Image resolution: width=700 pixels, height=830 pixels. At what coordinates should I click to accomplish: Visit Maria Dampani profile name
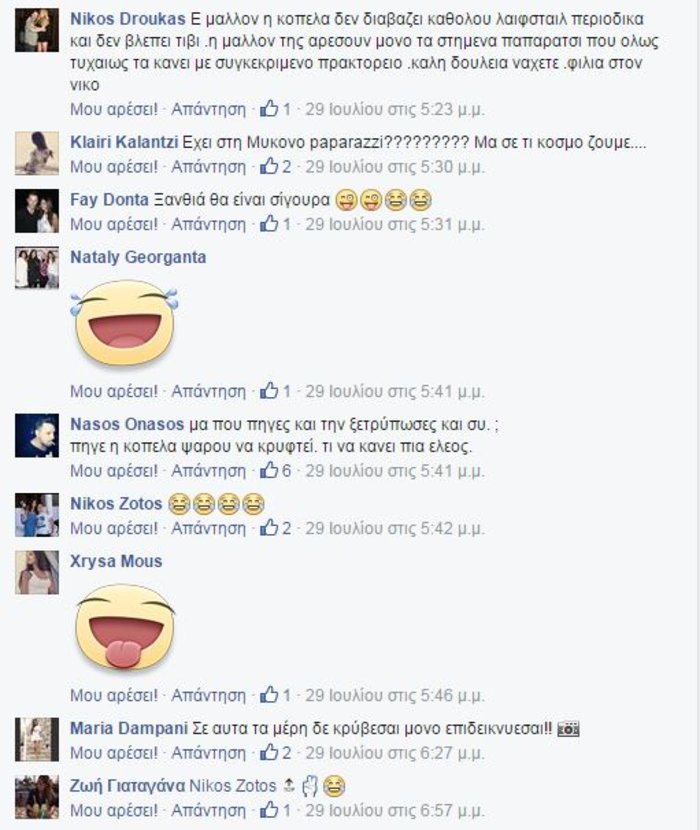pyautogui.click(x=129, y=728)
